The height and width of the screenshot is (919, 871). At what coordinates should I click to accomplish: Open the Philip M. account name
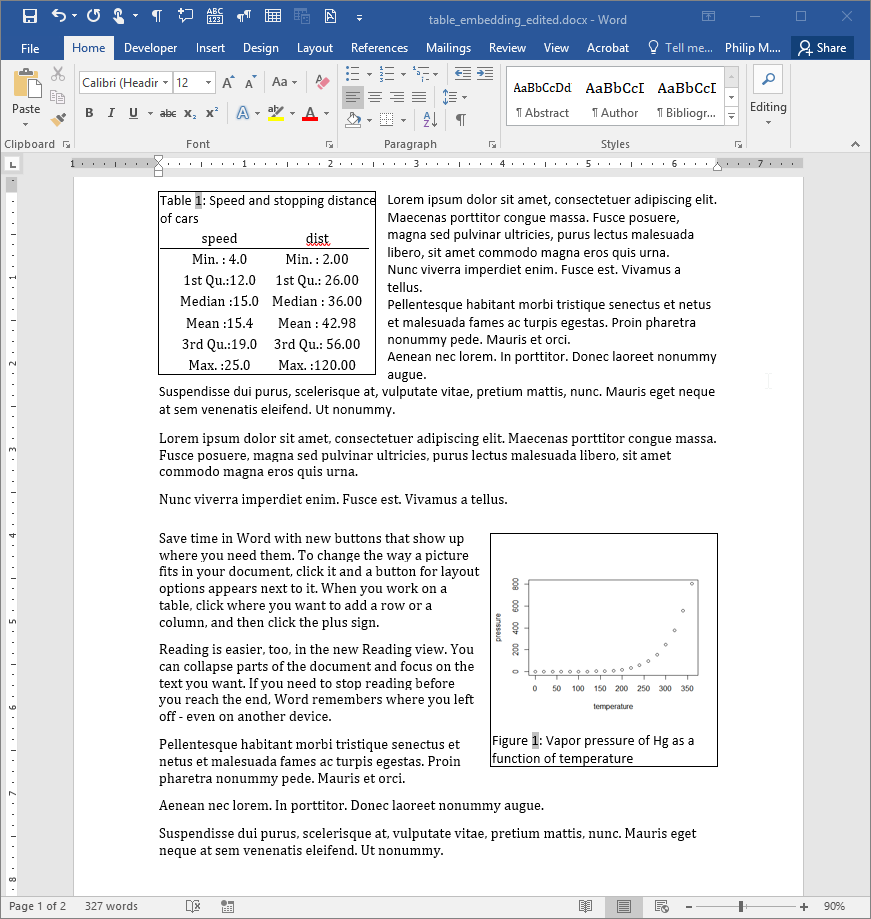coord(753,48)
